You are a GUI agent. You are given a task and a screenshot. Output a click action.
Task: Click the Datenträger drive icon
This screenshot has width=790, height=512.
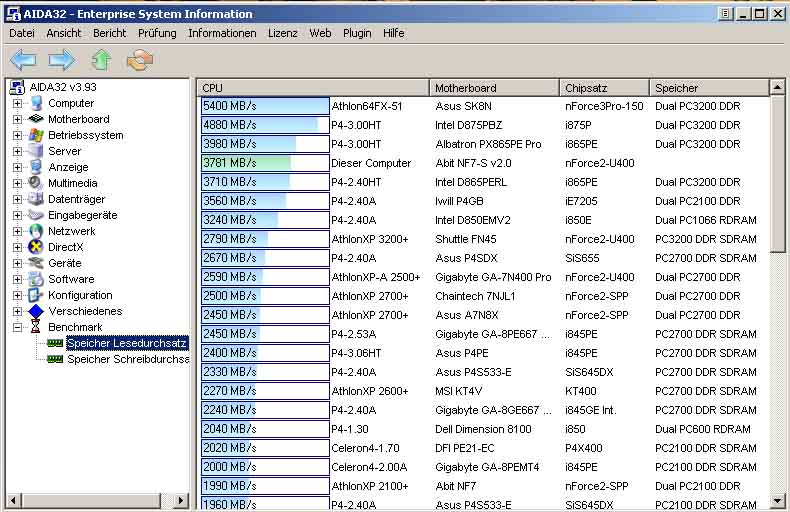tap(36, 199)
